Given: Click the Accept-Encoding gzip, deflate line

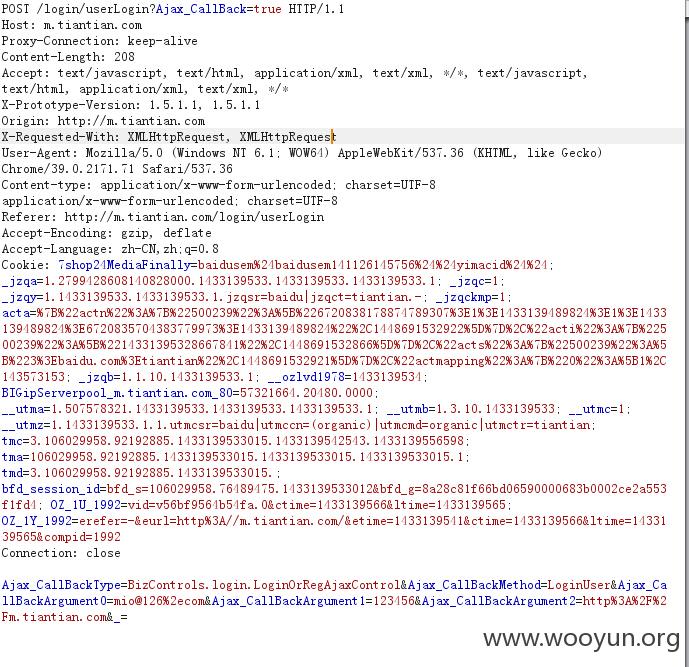Looking at the screenshot, I should pyautogui.click(x=106, y=233).
